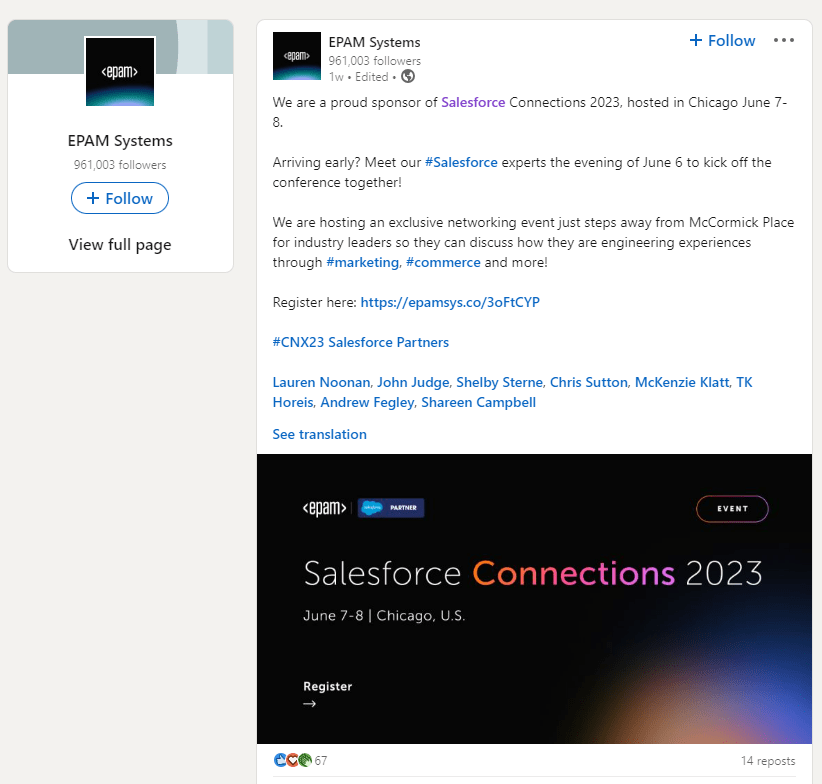Click the arrow under Register in the banner

pyautogui.click(x=309, y=704)
